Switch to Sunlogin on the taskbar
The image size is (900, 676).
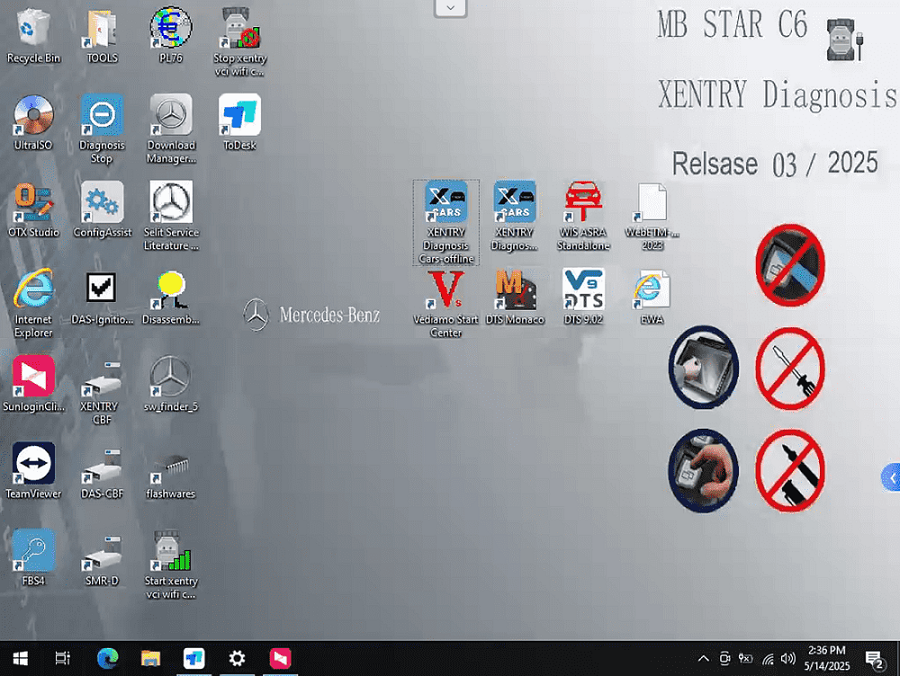[x=281, y=659]
